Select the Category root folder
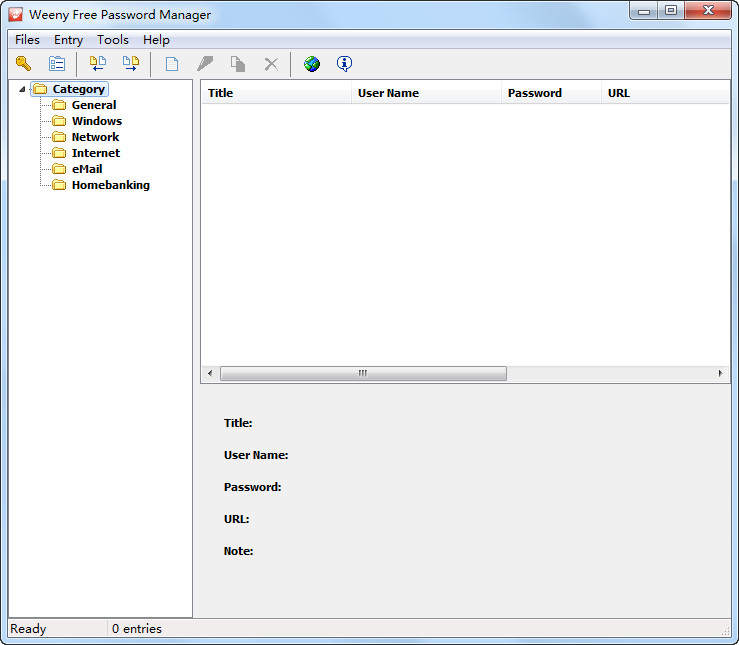Image resolution: width=739 pixels, height=645 pixels. pyautogui.click(x=70, y=89)
